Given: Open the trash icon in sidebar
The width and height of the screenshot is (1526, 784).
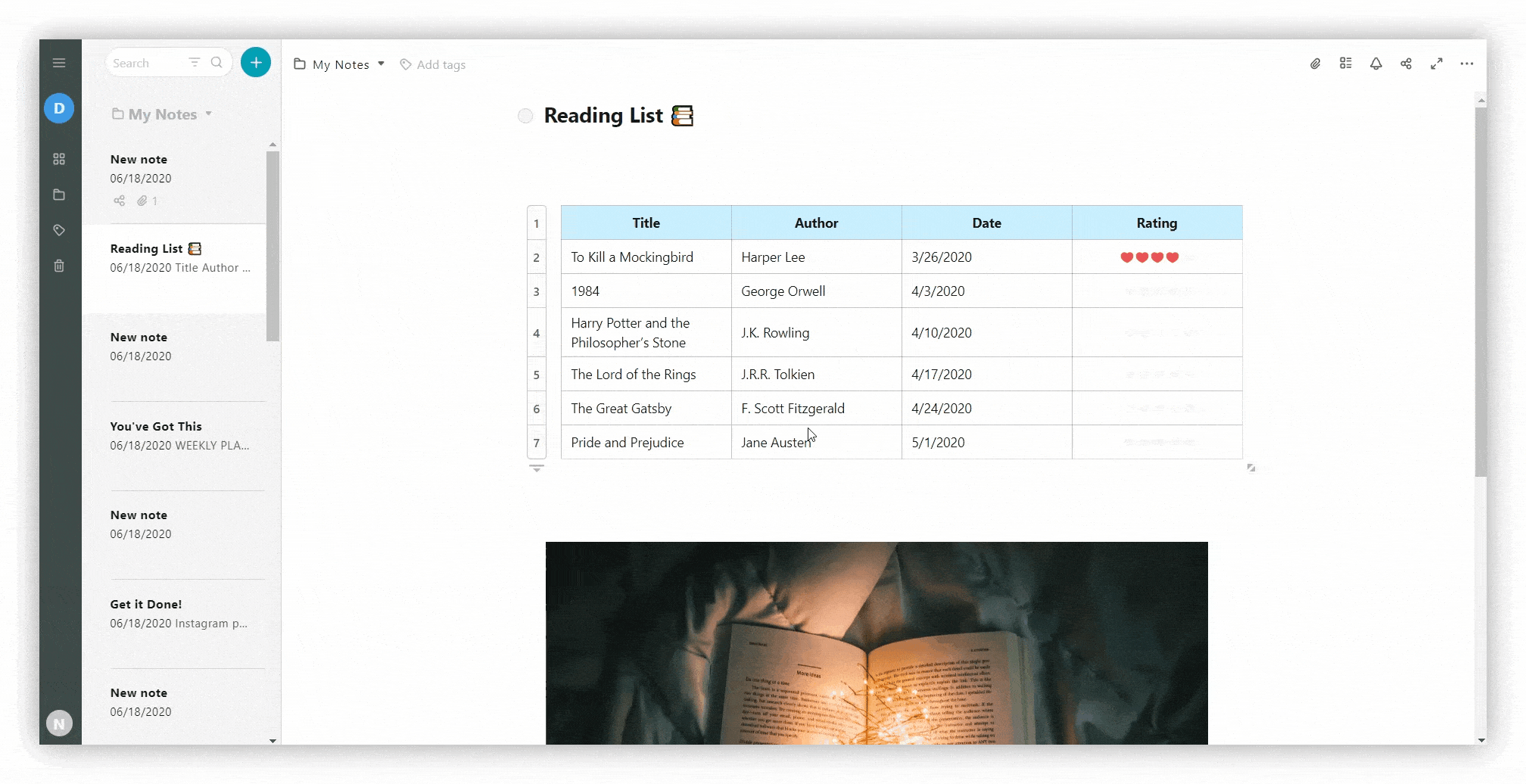Looking at the screenshot, I should point(59,266).
